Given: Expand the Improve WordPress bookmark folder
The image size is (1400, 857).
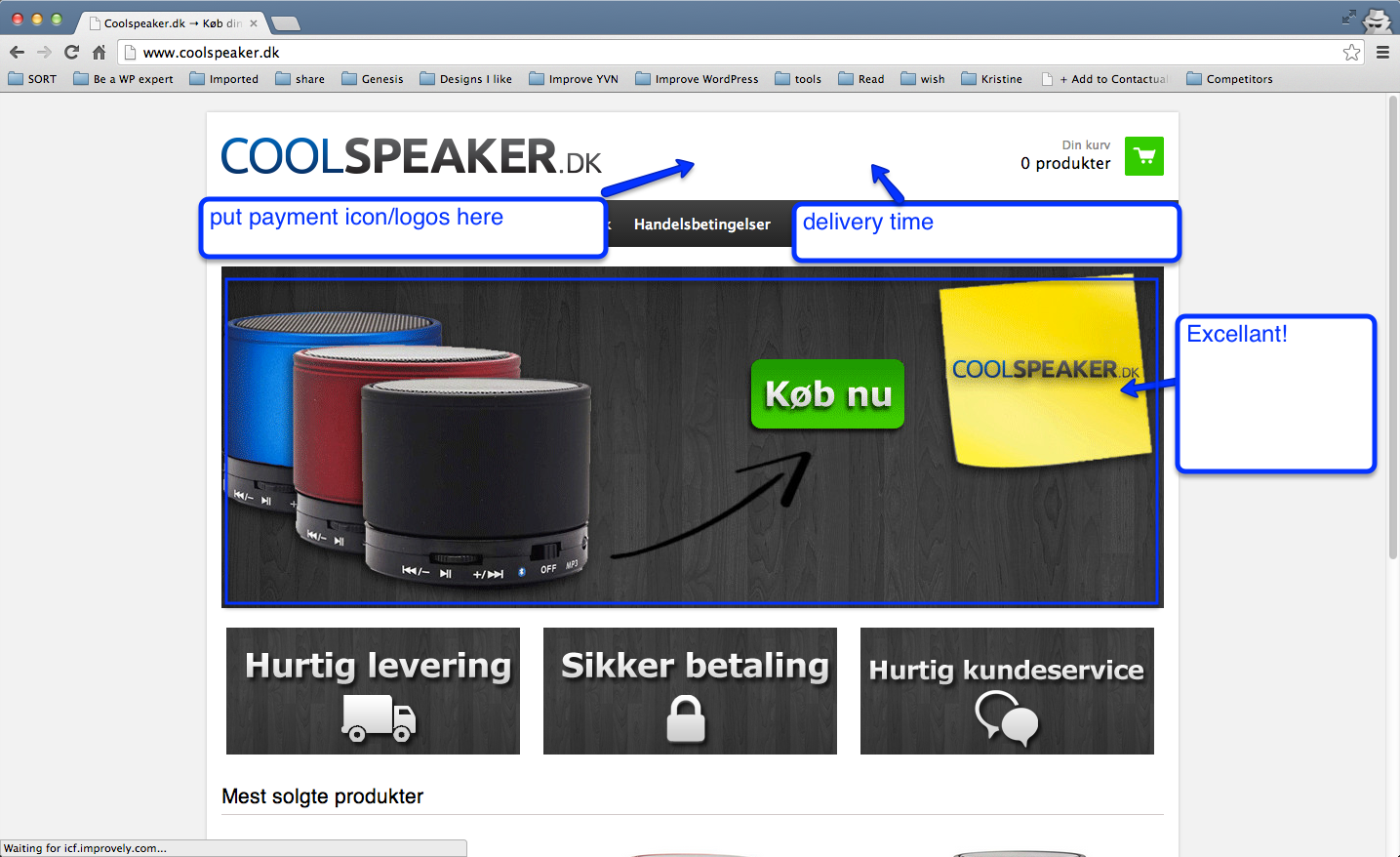Looking at the screenshot, I should (x=697, y=79).
